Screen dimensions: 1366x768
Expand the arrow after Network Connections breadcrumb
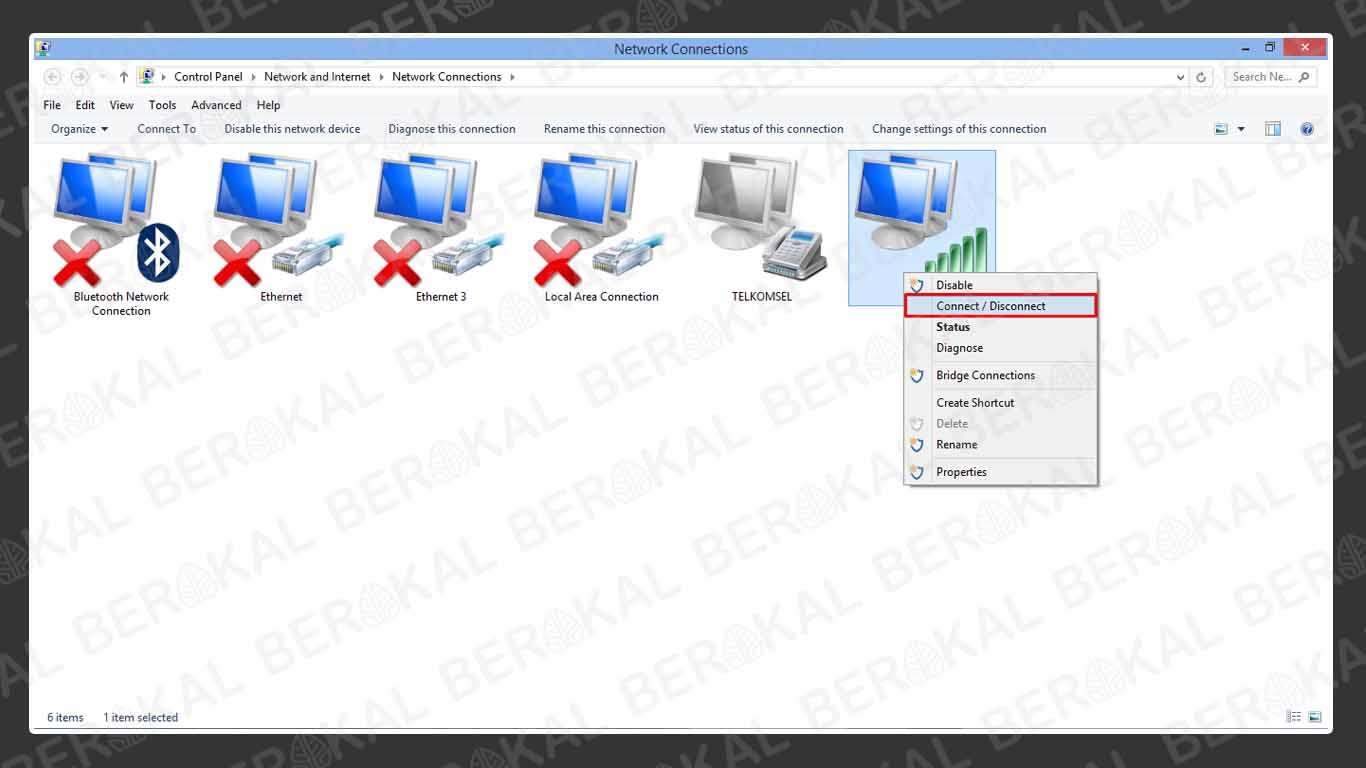512,77
